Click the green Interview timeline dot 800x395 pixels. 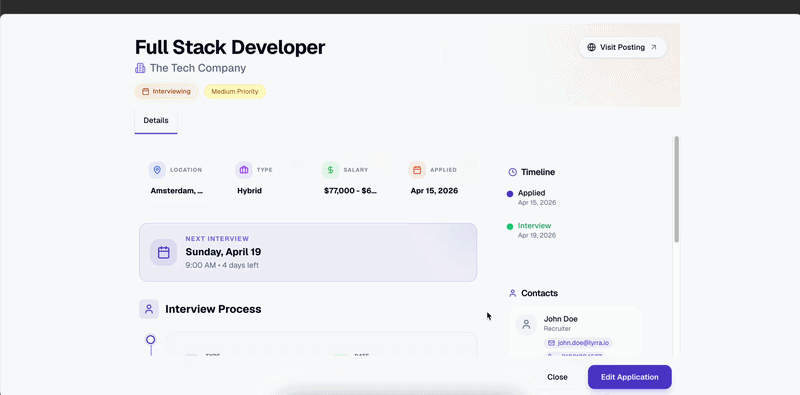click(510, 227)
